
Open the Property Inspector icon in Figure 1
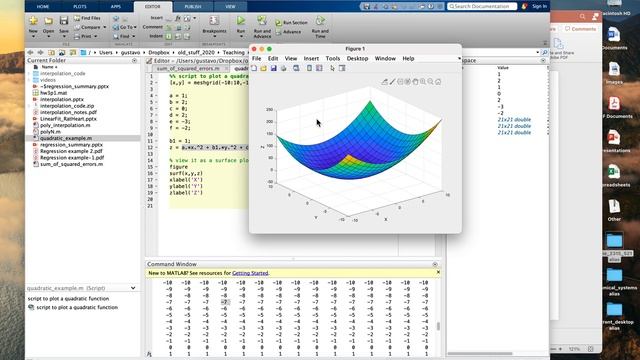coord(342,68)
